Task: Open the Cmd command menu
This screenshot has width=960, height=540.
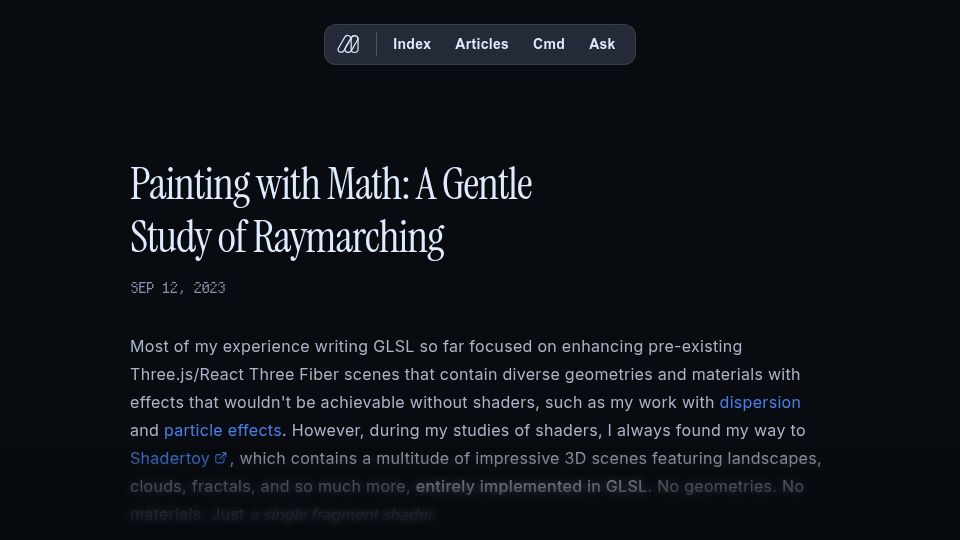Action: [549, 44]
